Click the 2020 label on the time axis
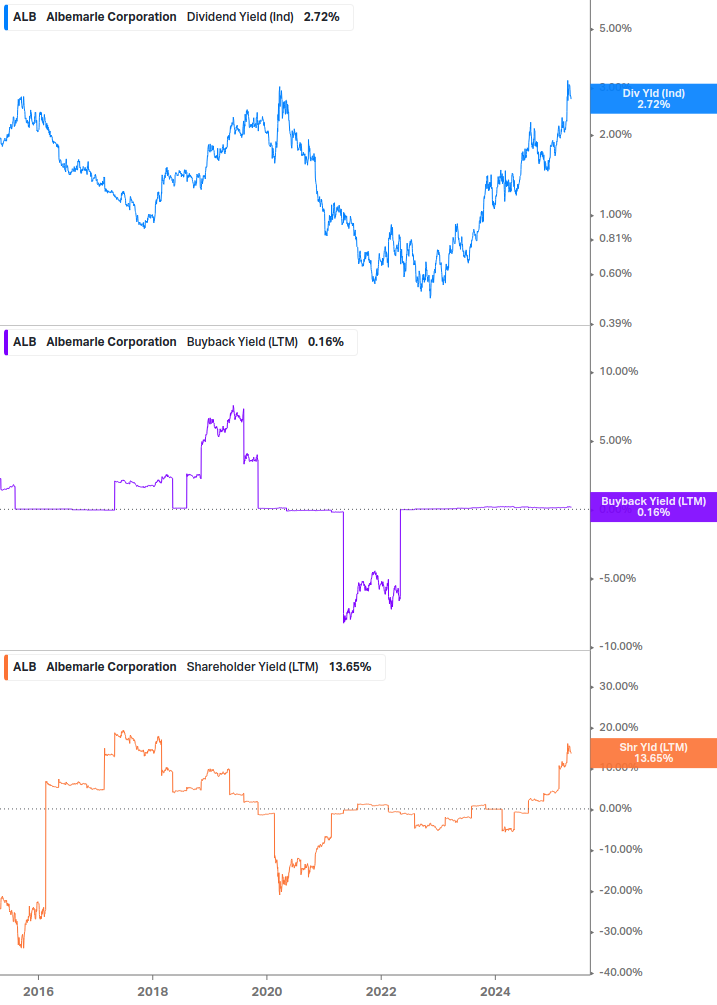The image size is (717, 1005). pos(267,992)
